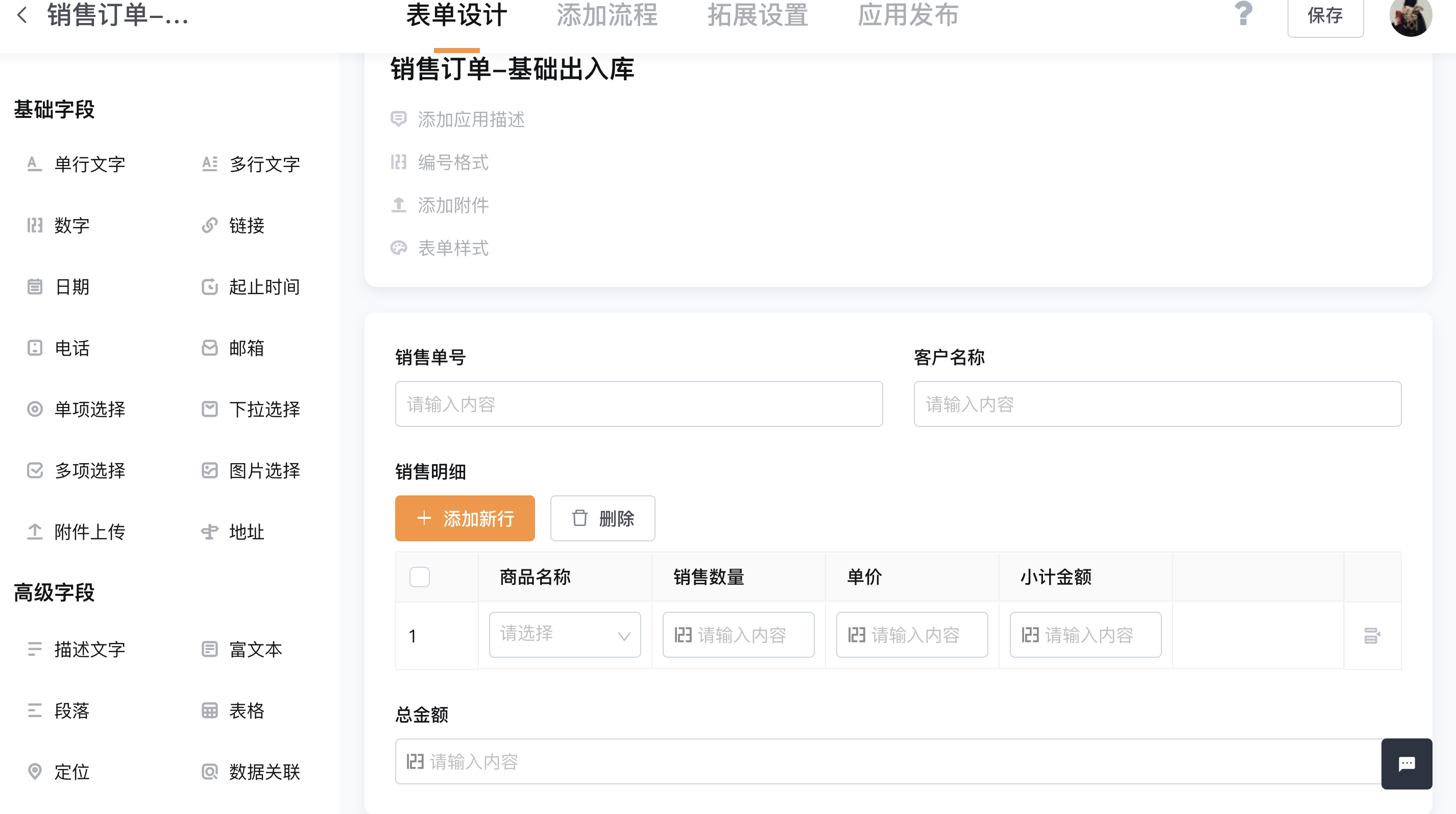Click the 小计金额 column header
The height and width of the screenshot is (814, 1456).
pyautogui.click(x=1056, y=577)
